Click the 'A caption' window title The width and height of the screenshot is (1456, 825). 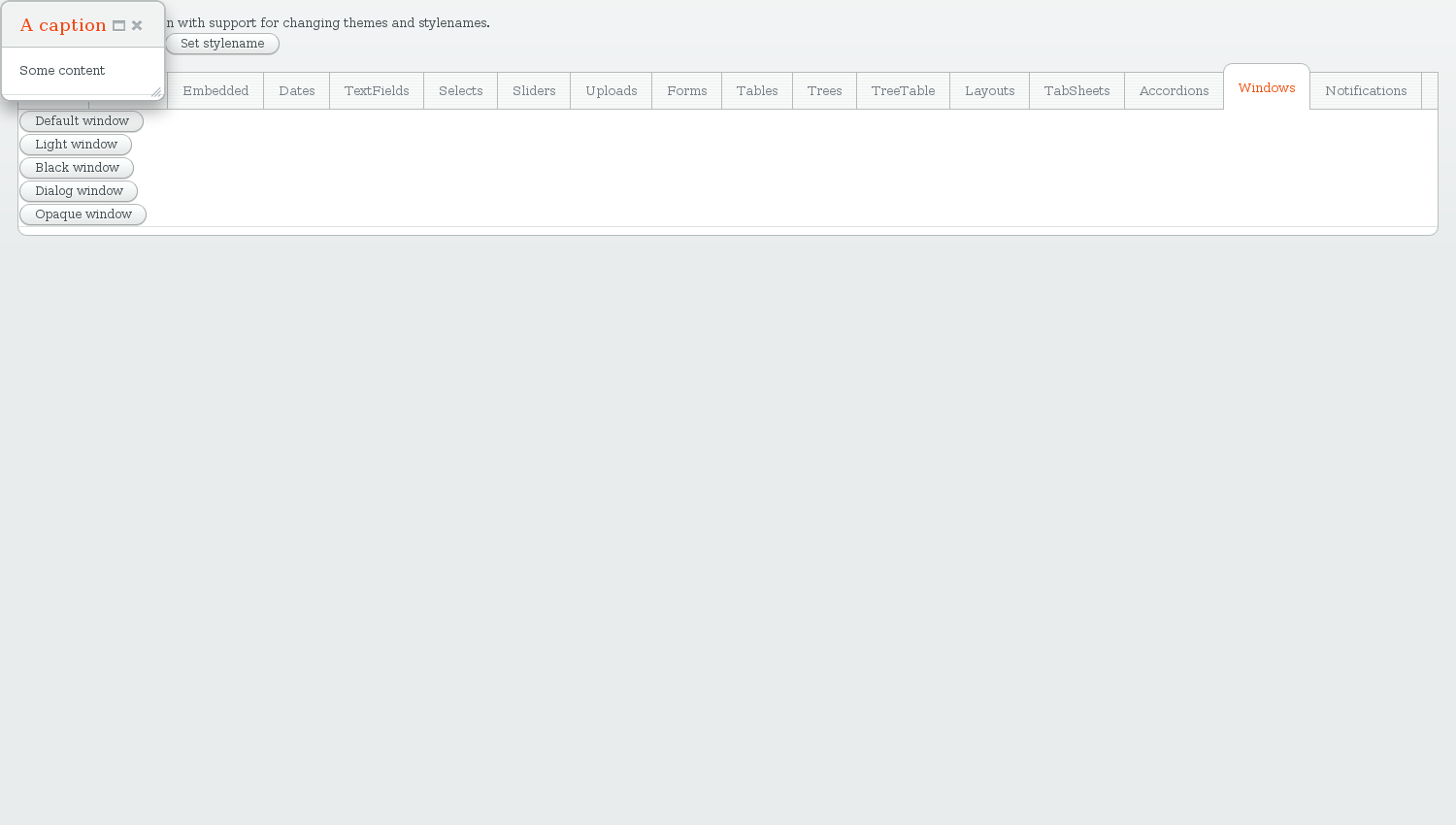click(63, 25)
